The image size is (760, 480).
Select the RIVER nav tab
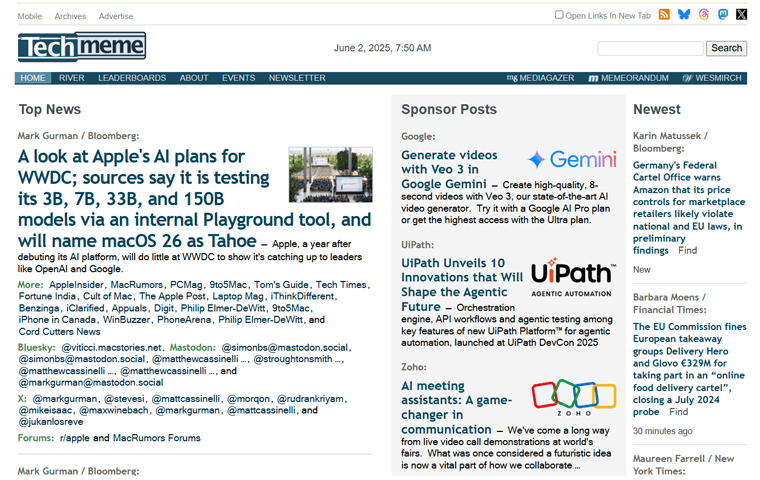pos(72,78)
